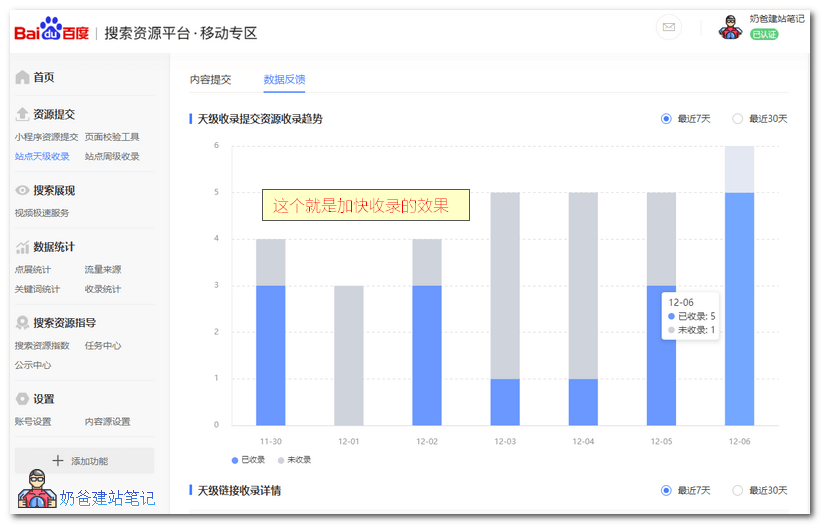Click the 搜索资源指导 section icon
Image resolution: width=821 pixels, height=525 pixels.
pos(22,323)
